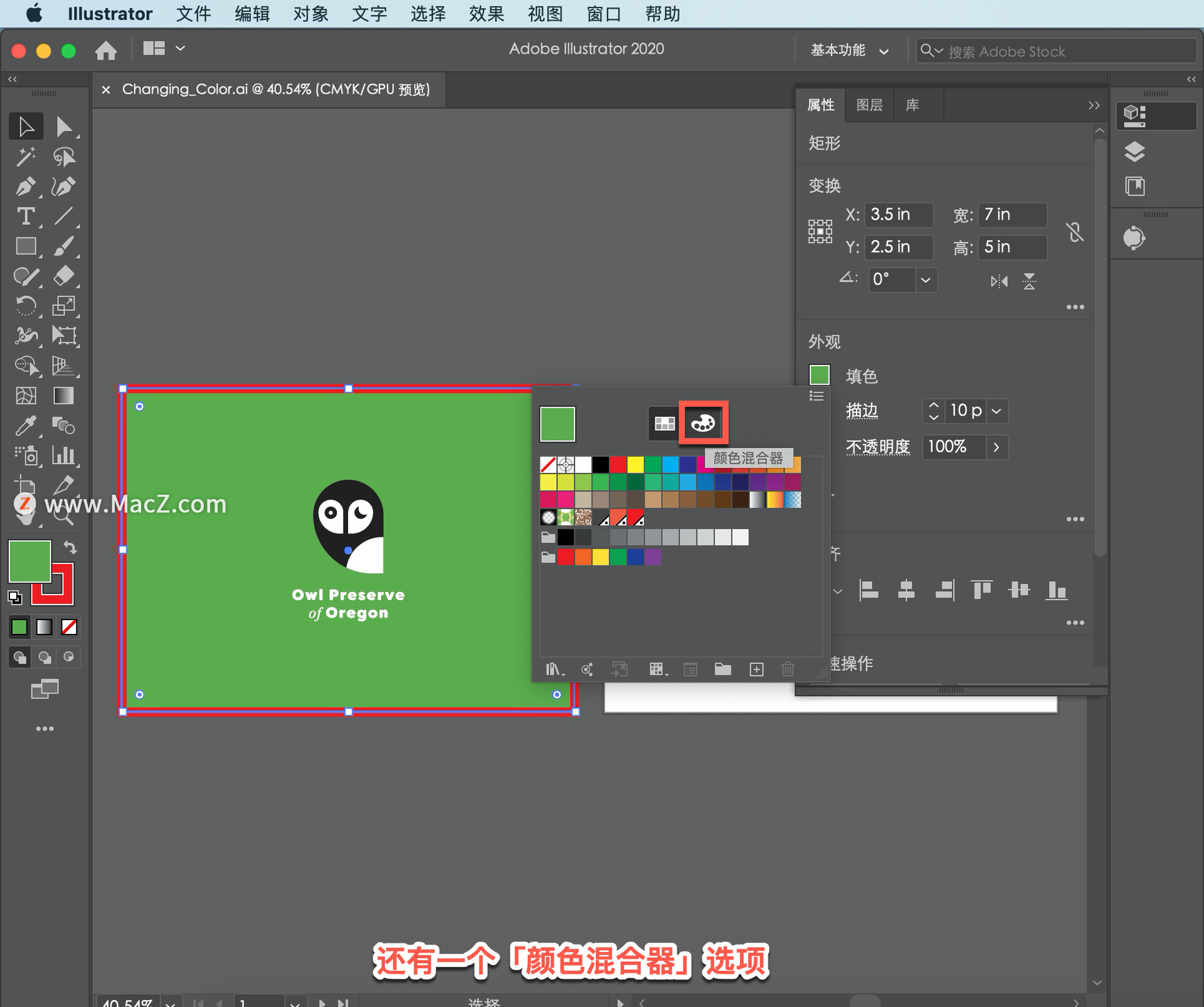Pick the yellow swatch in top row
This screenshot has width=1204, height=1007.
tap(635, 465)
